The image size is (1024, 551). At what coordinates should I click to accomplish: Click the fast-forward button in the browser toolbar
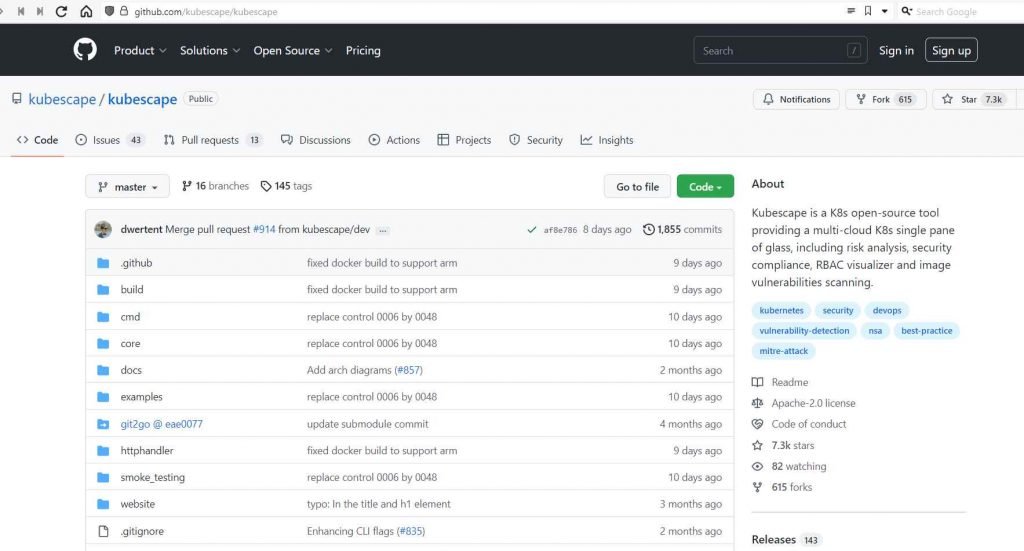40,11
